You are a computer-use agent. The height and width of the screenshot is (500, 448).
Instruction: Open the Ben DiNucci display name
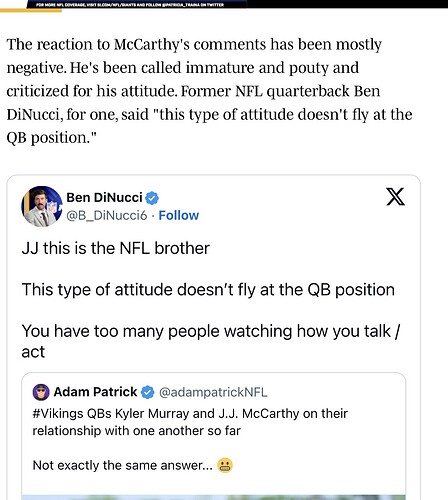(104, 197)
